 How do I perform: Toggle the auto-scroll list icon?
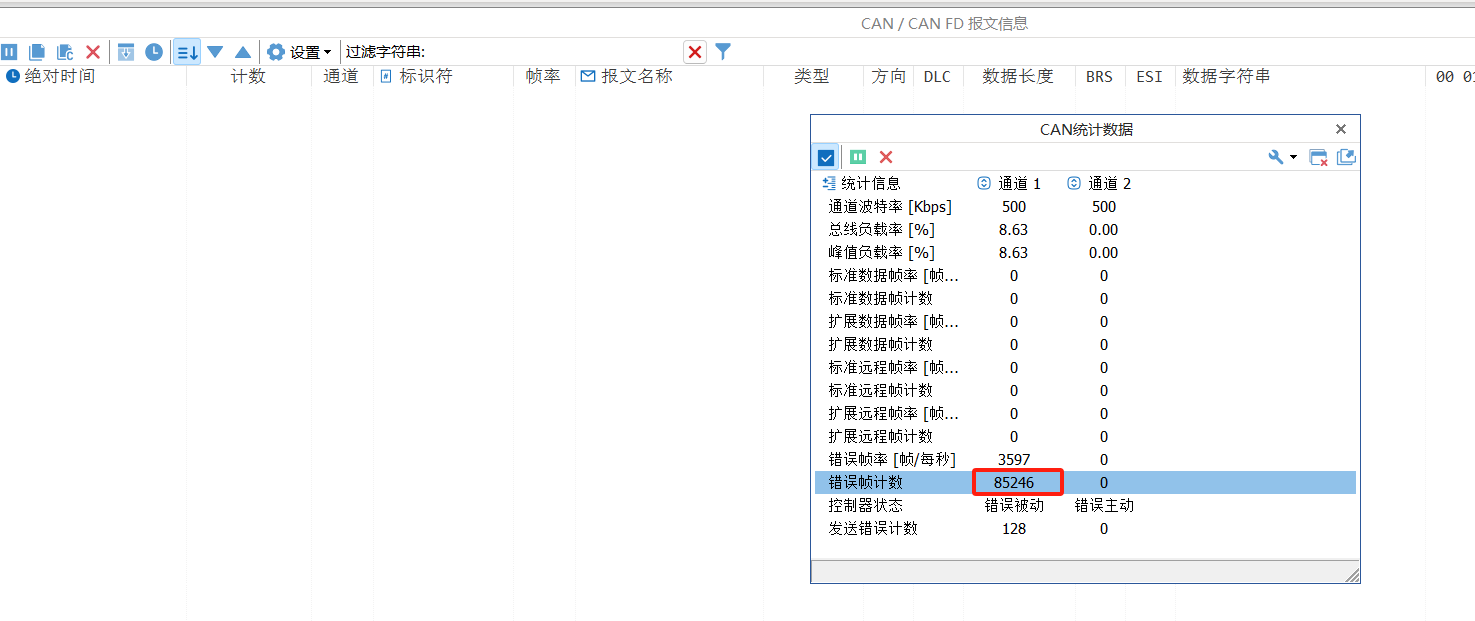point(187,52)
